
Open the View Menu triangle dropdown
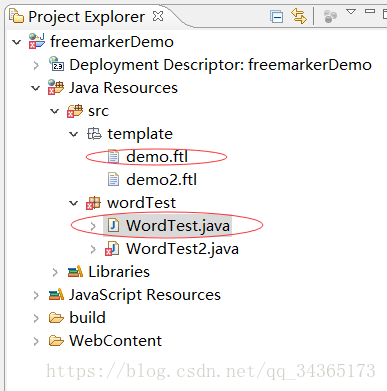click(351, 12)
